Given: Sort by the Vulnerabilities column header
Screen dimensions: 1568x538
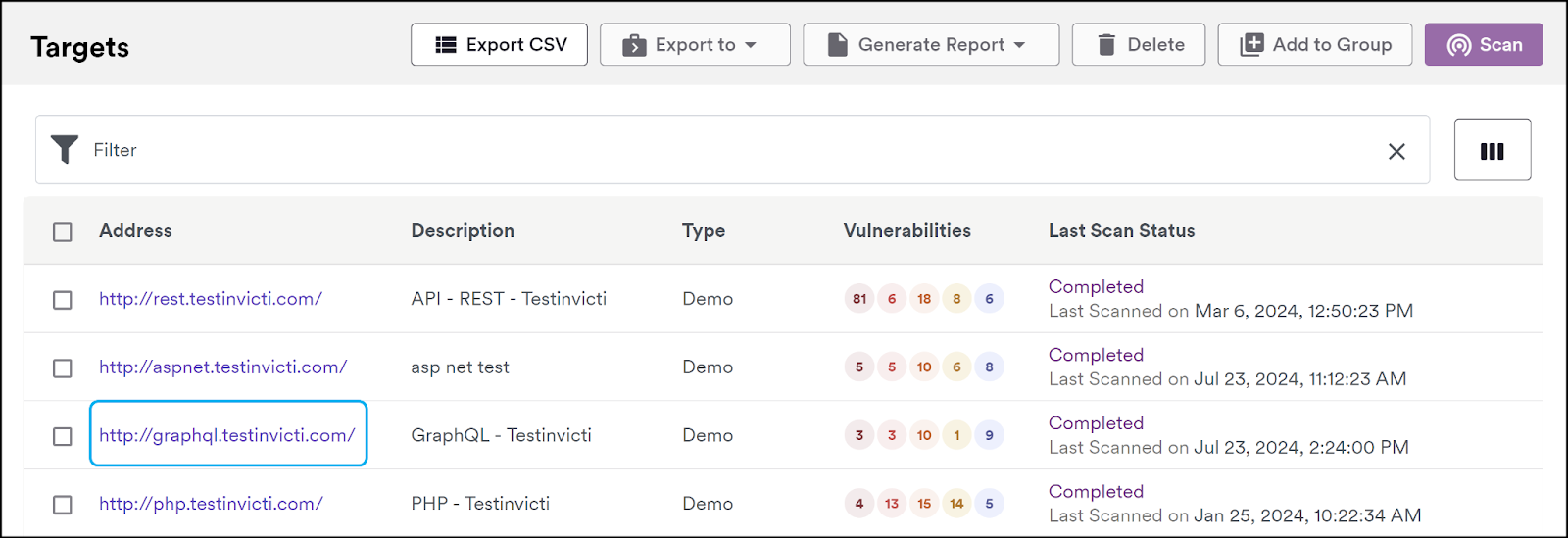Looking at the screenshot, I should (906, 231).
